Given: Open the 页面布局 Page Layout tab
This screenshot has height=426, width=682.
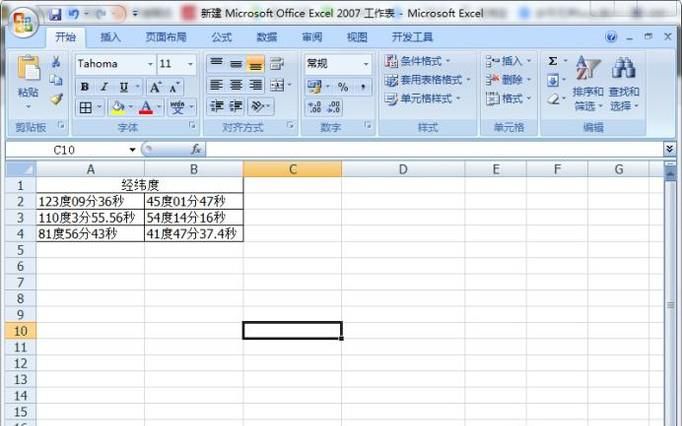Looking at the screenshot, I should (166, 37).
